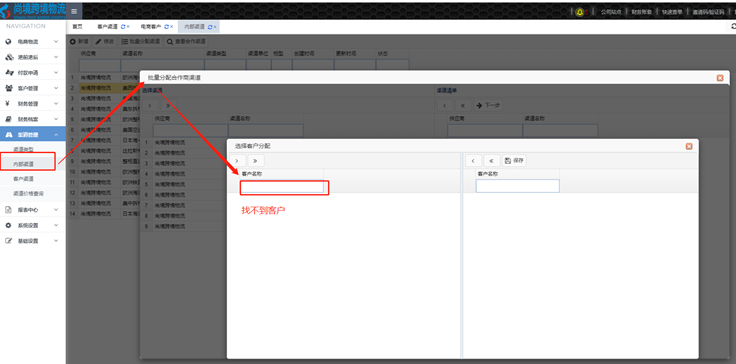
Task: Click 渠道名称 filter field under 下一步 panel
Action: point(560,131)
